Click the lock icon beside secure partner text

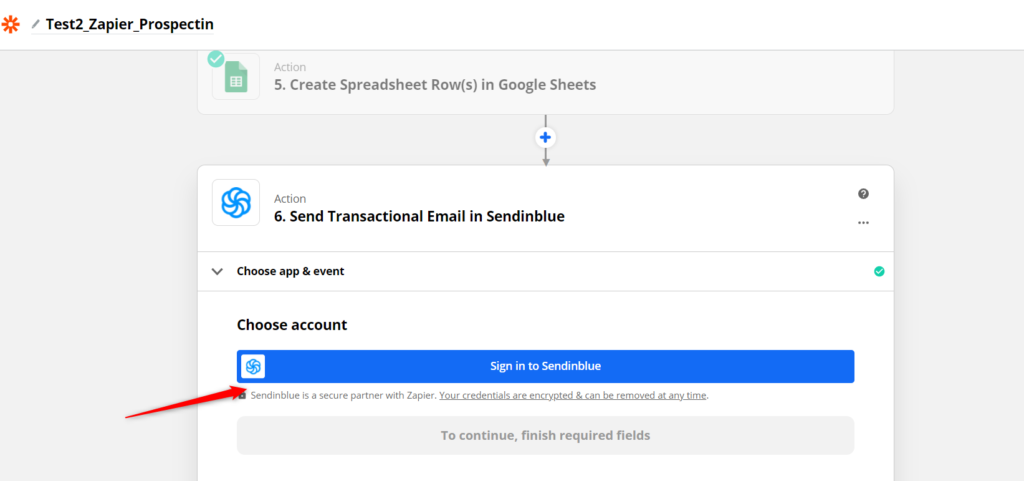point(242,396)
